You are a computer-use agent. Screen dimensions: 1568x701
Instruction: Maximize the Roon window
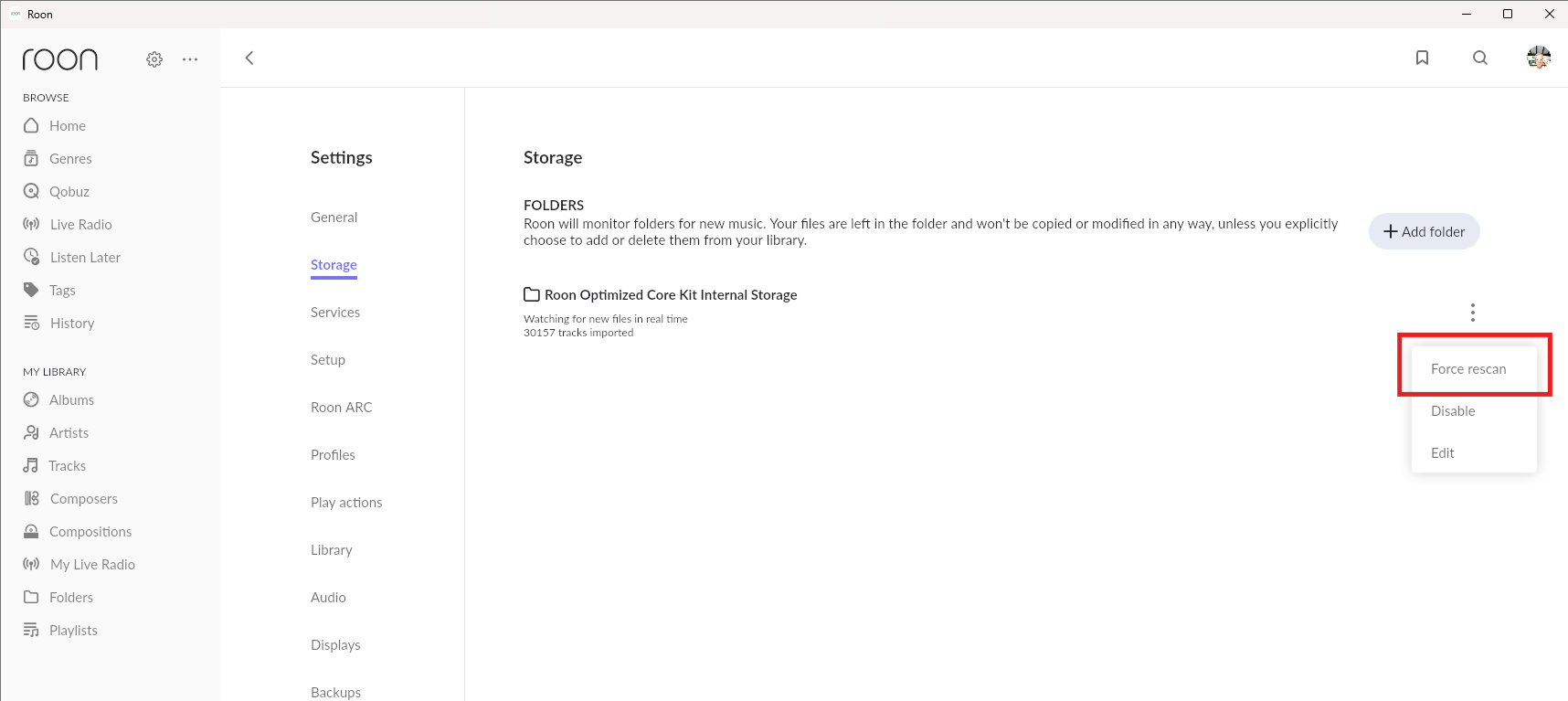pyautogui.click(x=1508, y=14)
